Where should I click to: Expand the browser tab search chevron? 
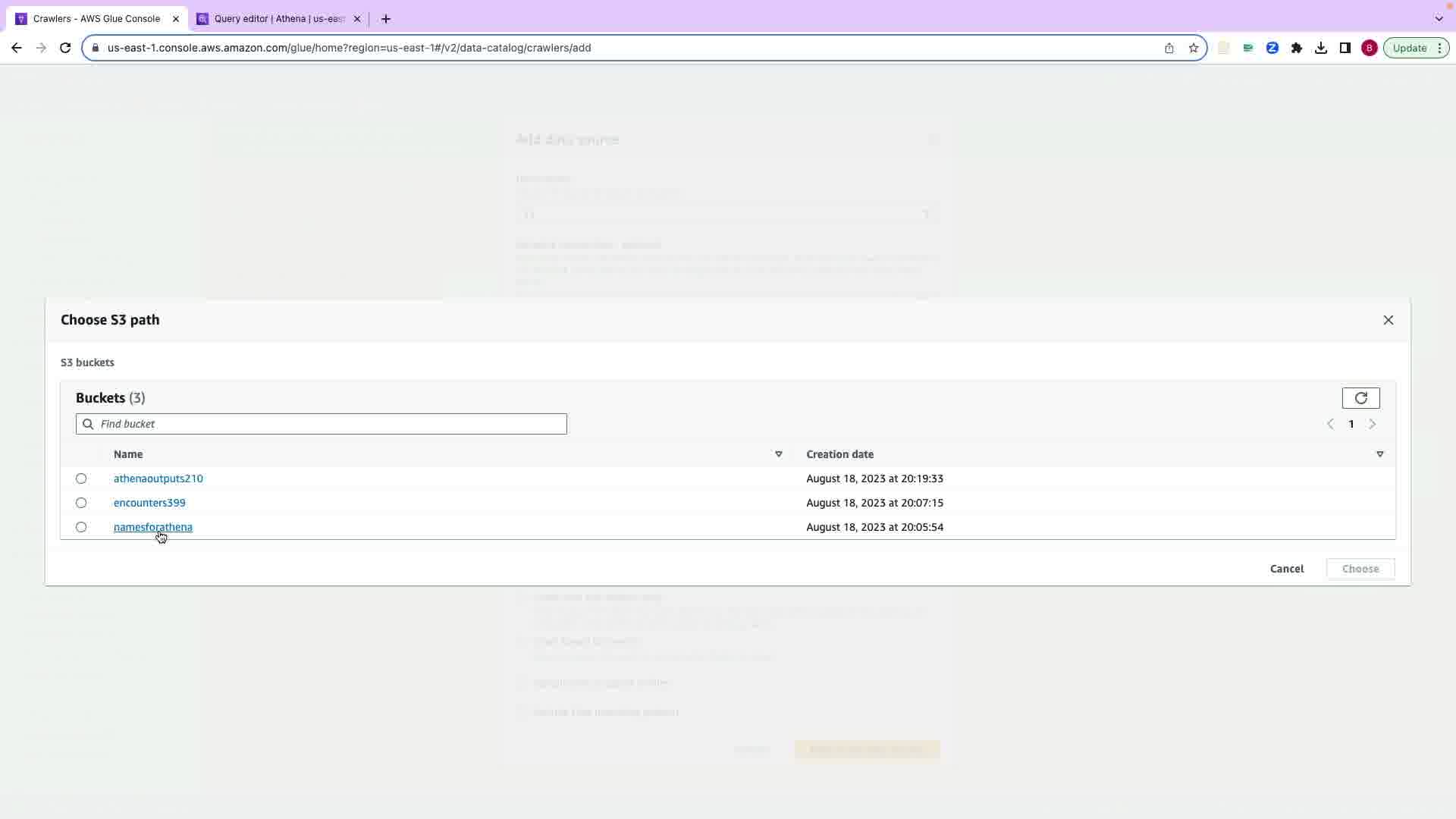tap(1439, 19)
